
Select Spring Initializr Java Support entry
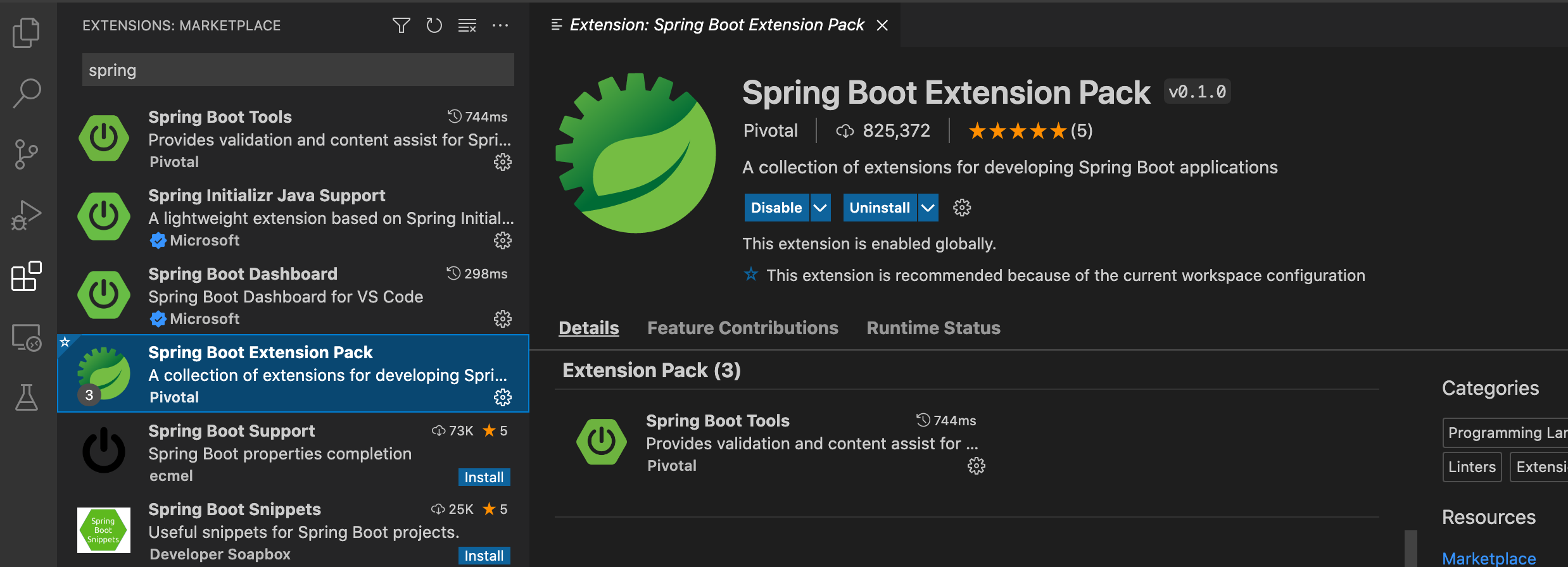(293, 216)
